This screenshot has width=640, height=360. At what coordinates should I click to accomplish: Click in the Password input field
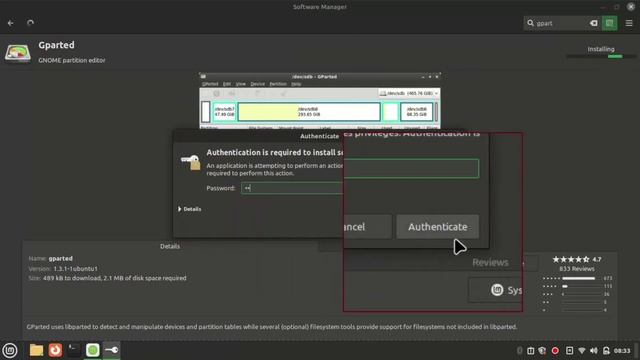point(292,188)
